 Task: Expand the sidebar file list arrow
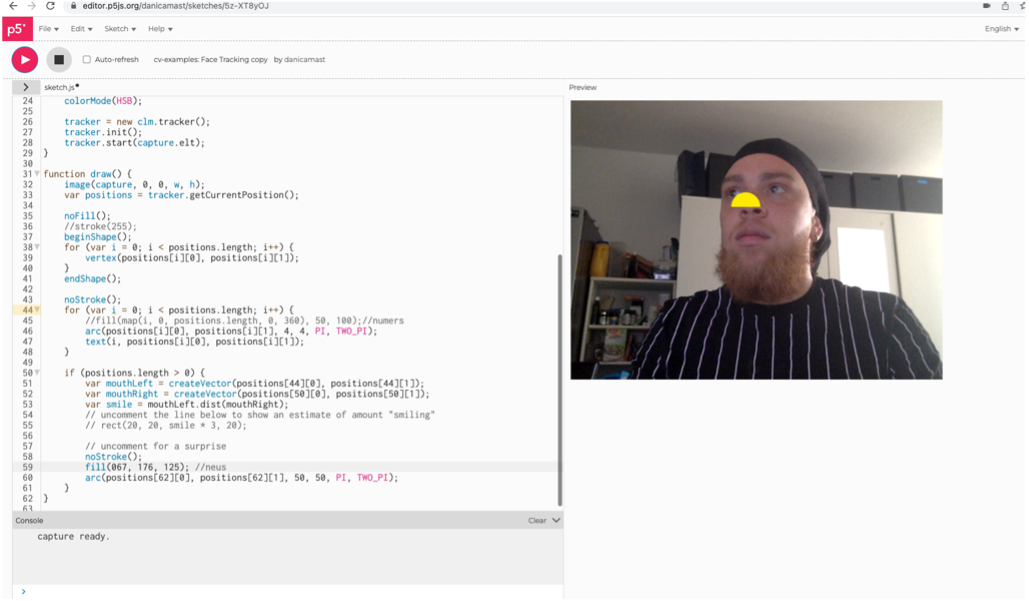click(x=25, y=87)
